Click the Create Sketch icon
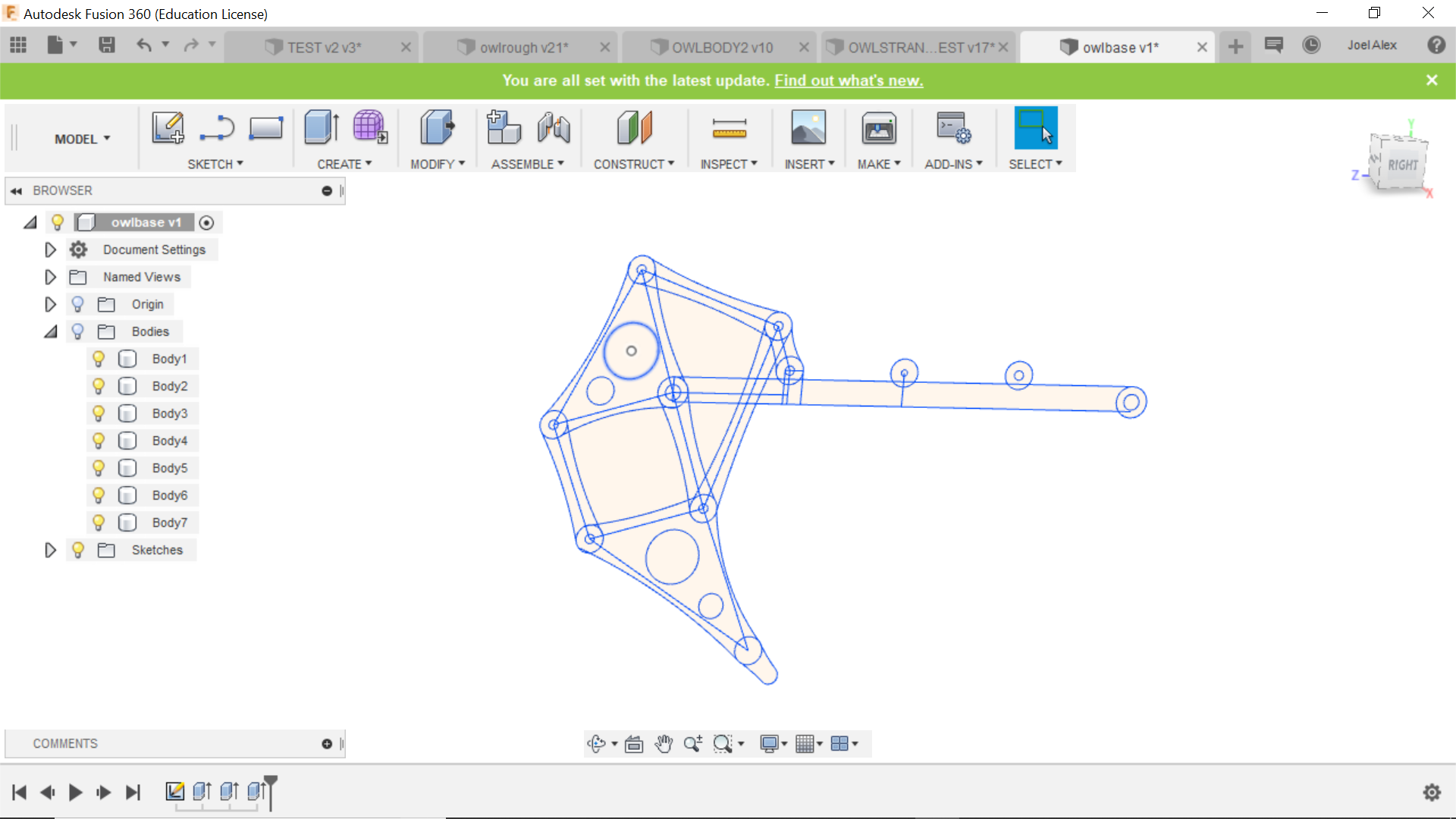Viewport: 1456px width, 819px height. 168,127
